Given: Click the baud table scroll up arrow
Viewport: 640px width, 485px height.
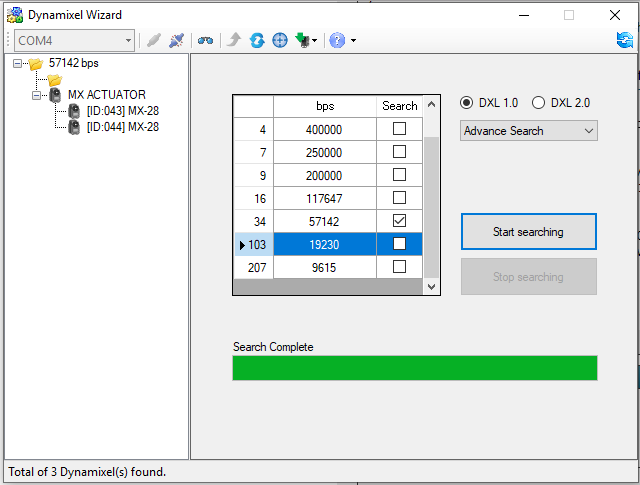Looking at the screenshot, I should [431, 105].
